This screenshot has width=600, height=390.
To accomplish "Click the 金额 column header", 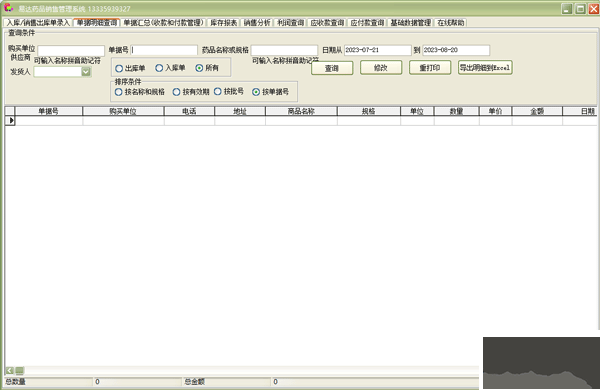I will click(537, 111).
